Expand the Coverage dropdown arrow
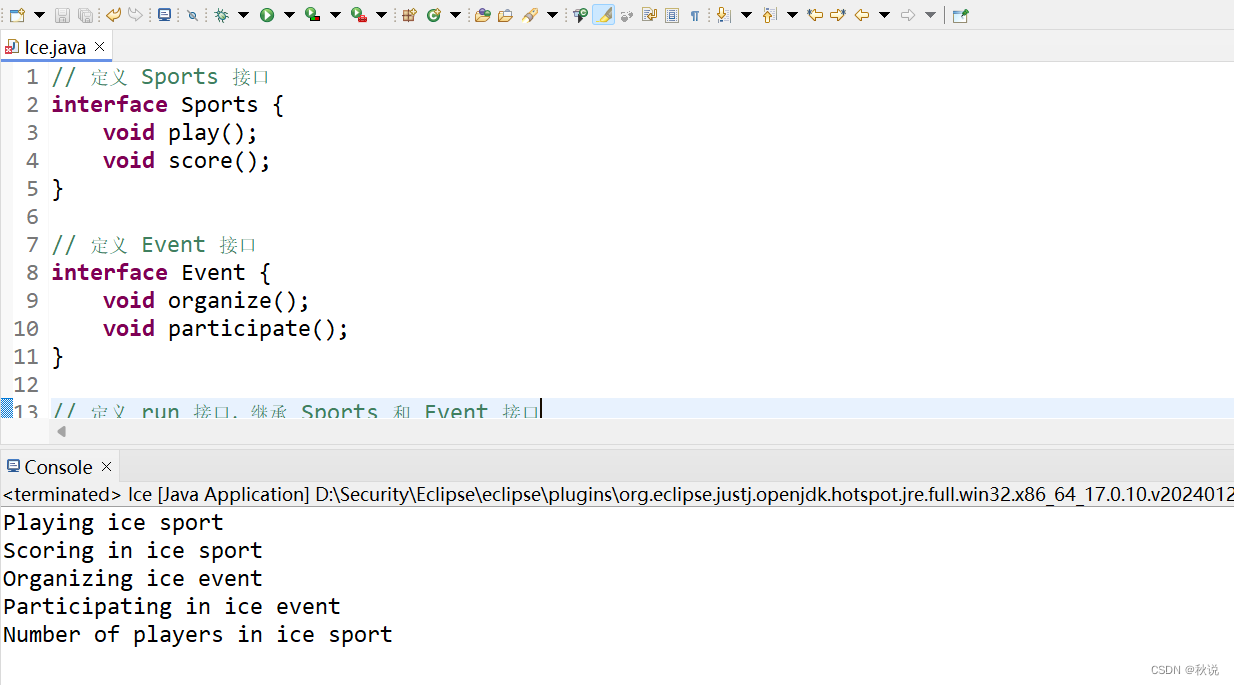 (335, 15)
